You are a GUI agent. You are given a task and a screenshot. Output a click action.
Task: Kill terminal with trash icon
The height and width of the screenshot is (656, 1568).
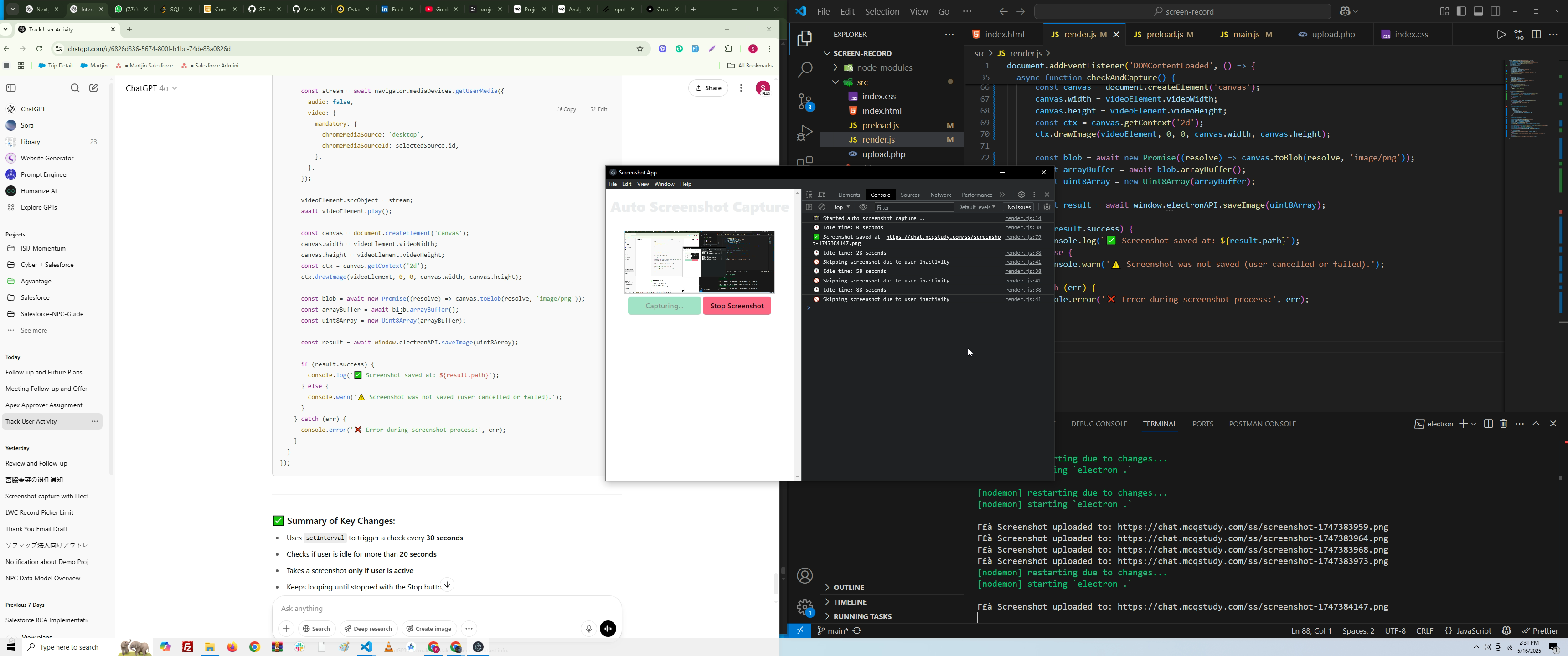pyautogui.click(x=1503, y=424)
